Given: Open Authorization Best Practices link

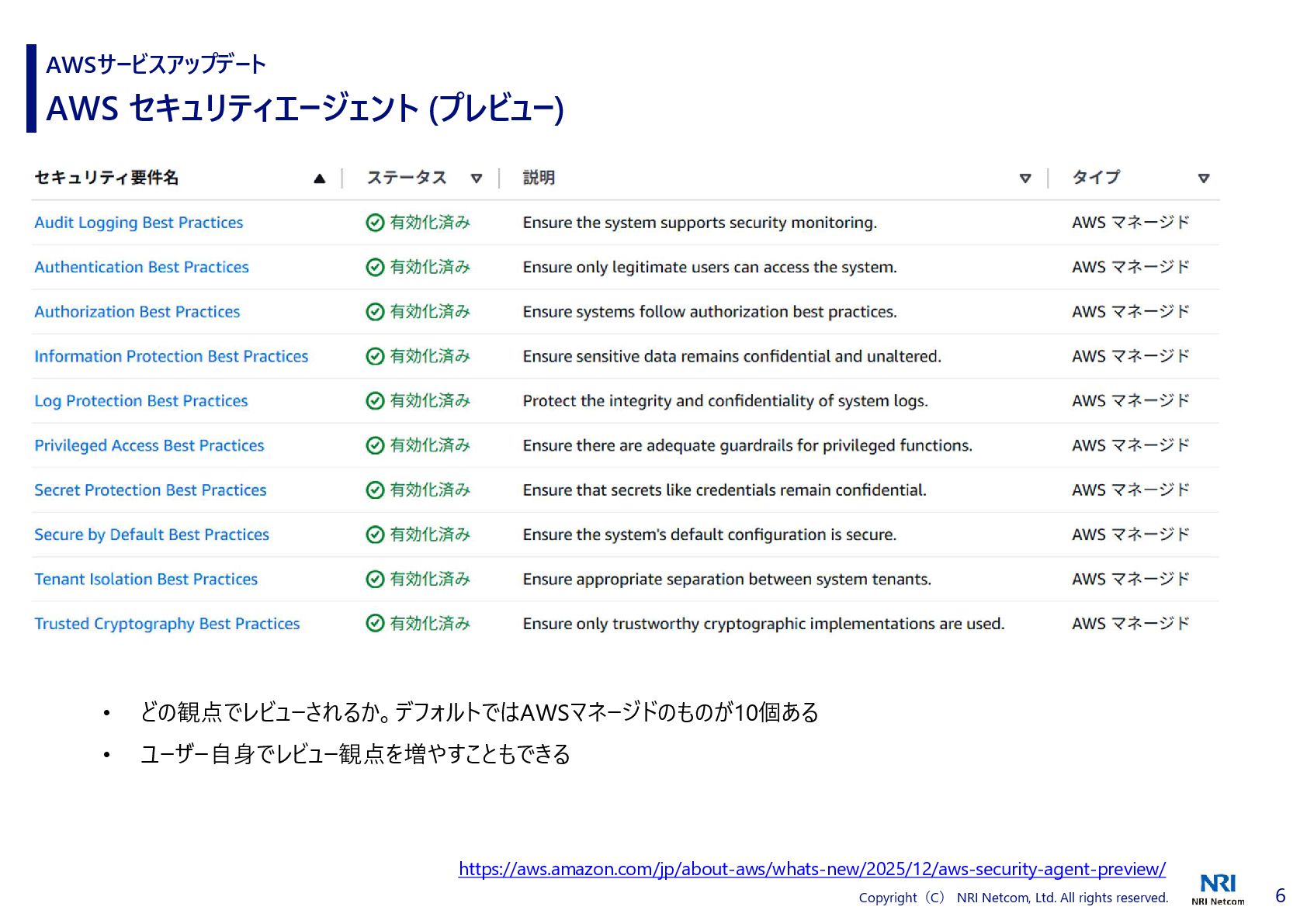Looking at the screenshot, I should (x=137, y=312).
